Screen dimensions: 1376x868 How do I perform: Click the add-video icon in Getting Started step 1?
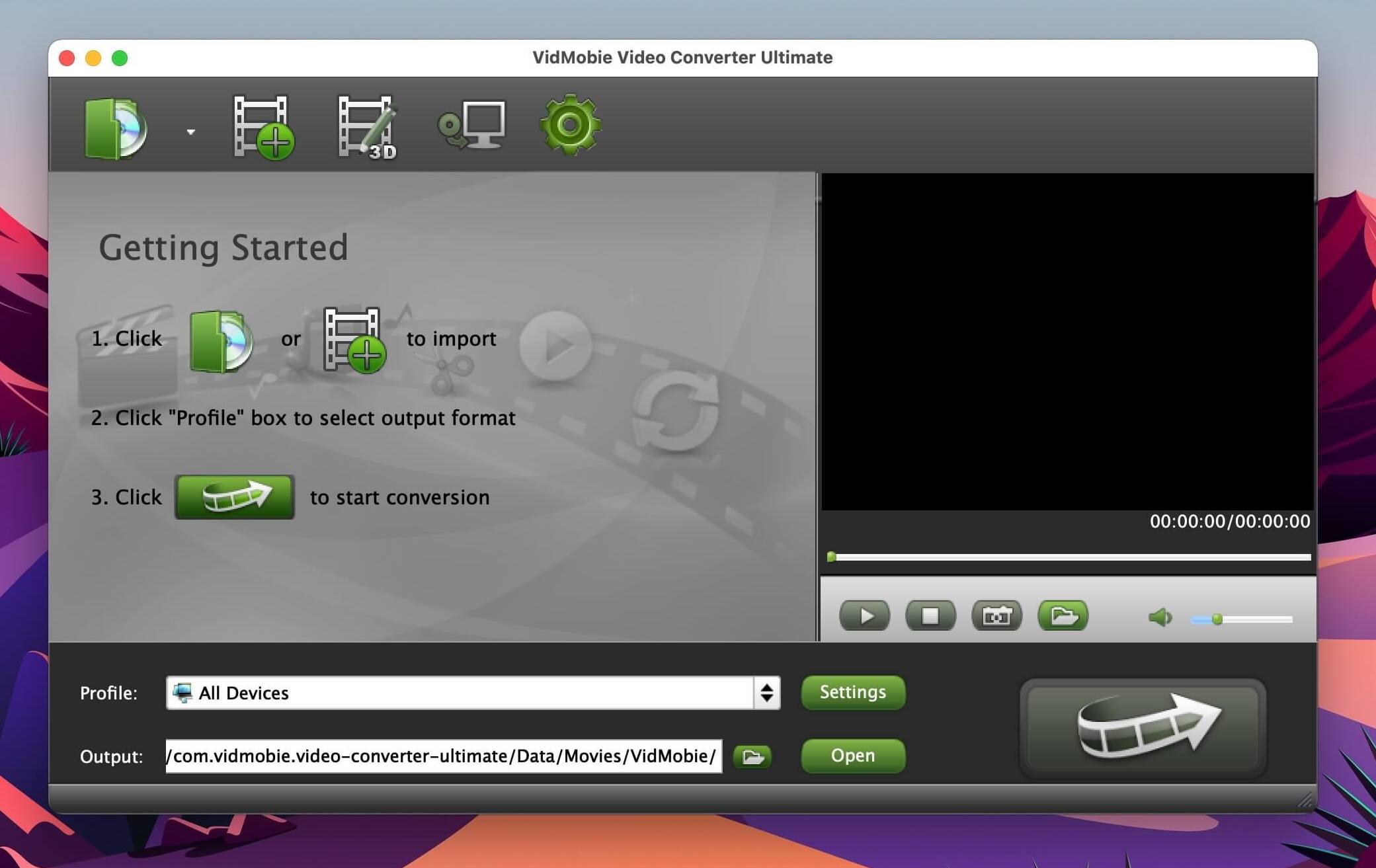point(354,340)
